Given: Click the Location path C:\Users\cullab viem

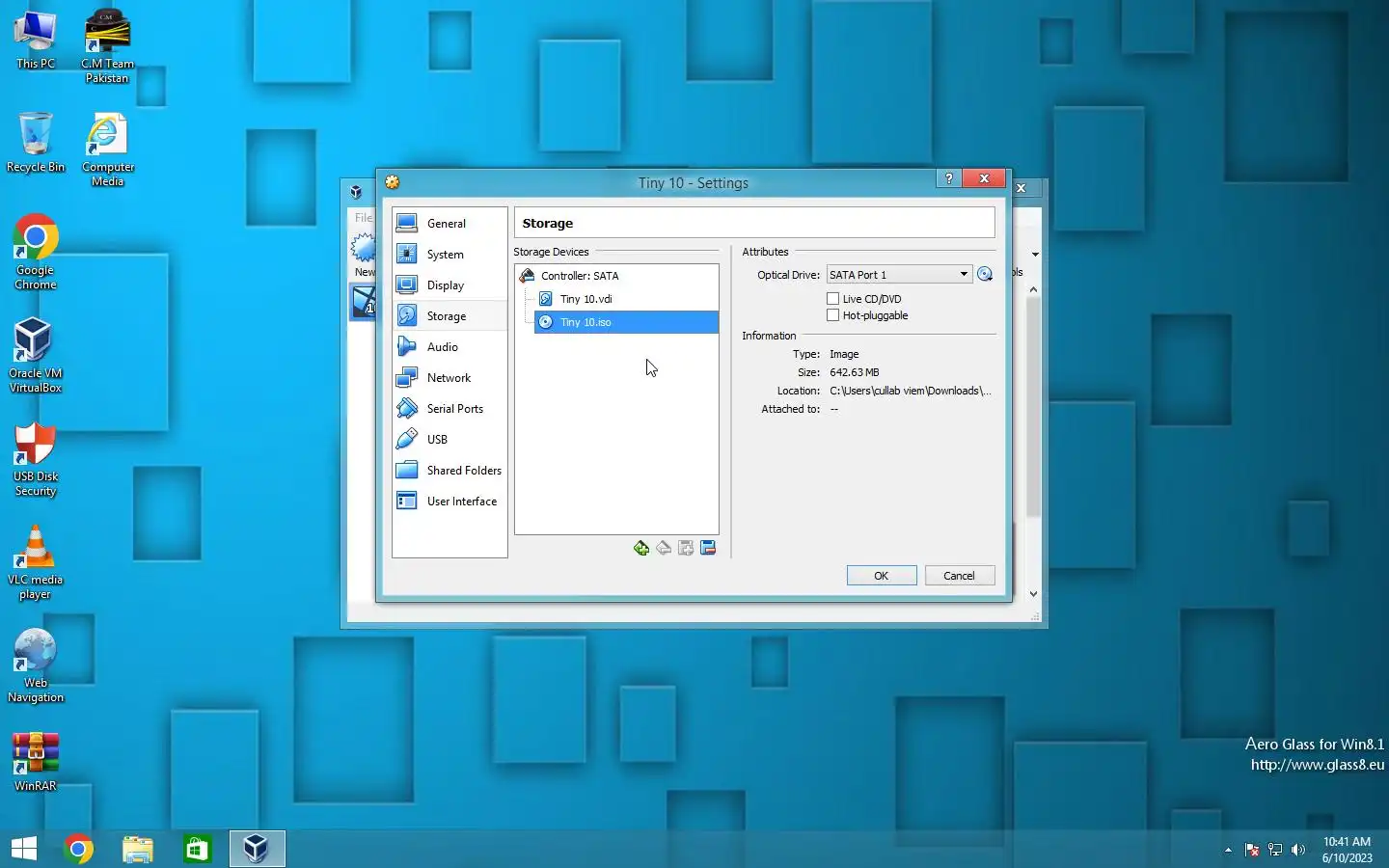Looking at the screenshot, I should tap(911, 391).
